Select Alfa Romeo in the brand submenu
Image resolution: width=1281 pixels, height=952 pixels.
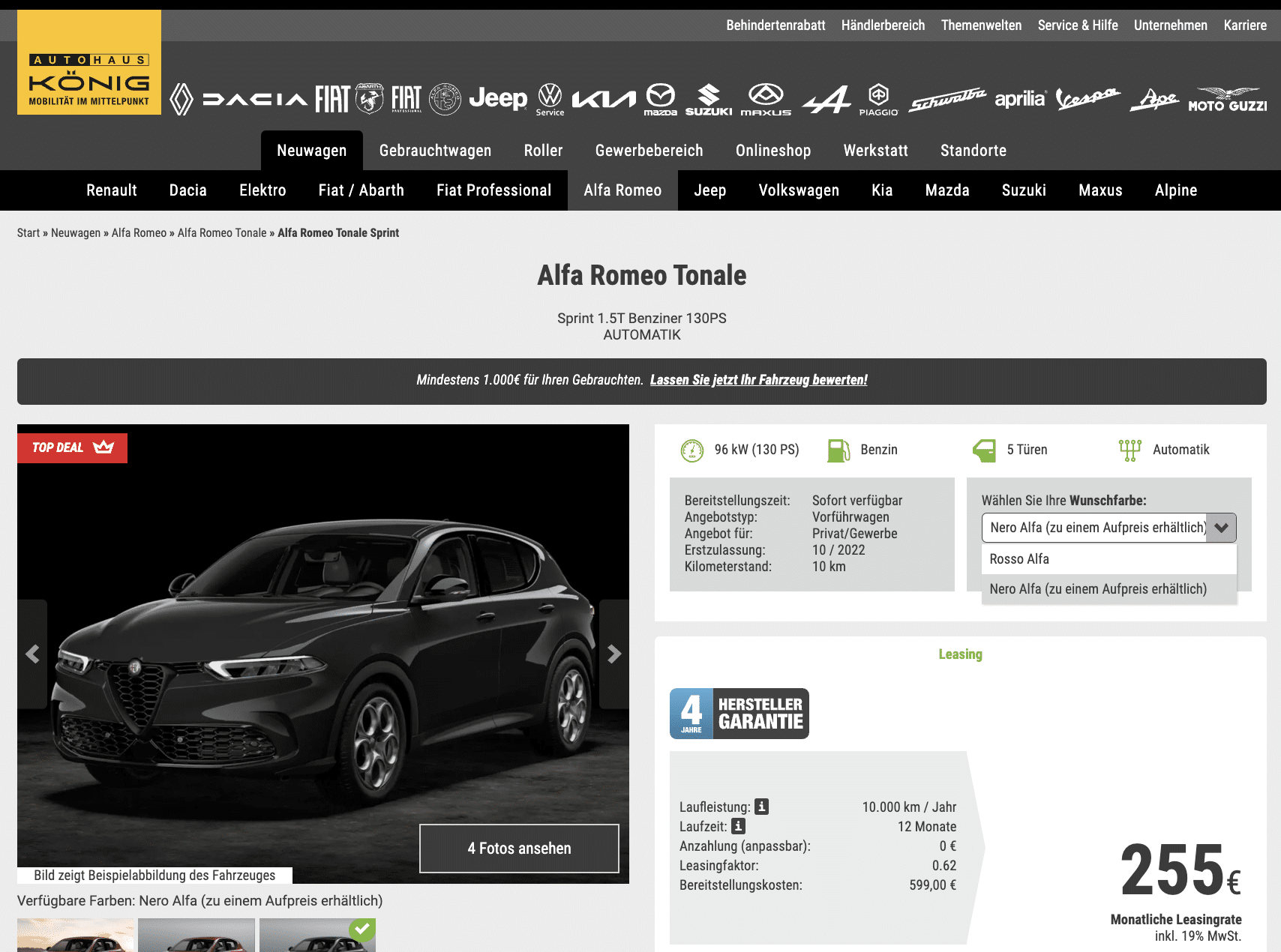(x=622, y=190)
